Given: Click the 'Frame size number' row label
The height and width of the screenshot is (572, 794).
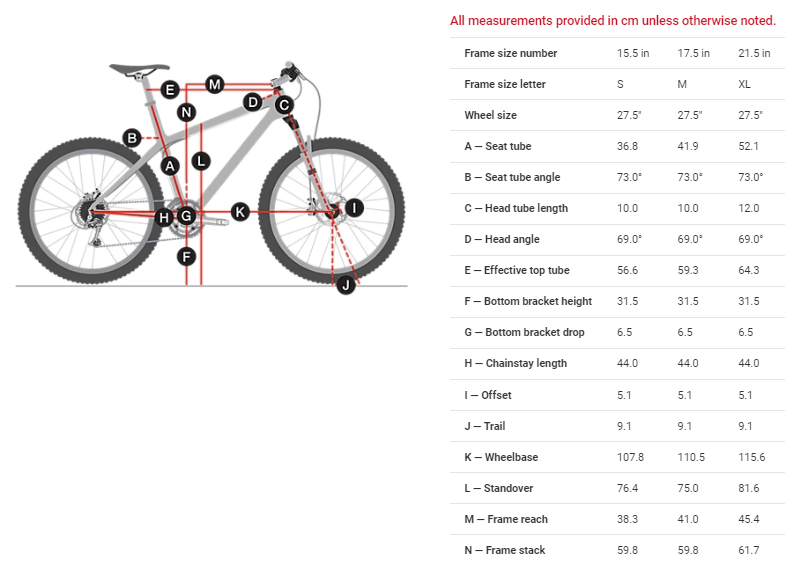Looking at the screenshot, I should pos(510,53).
